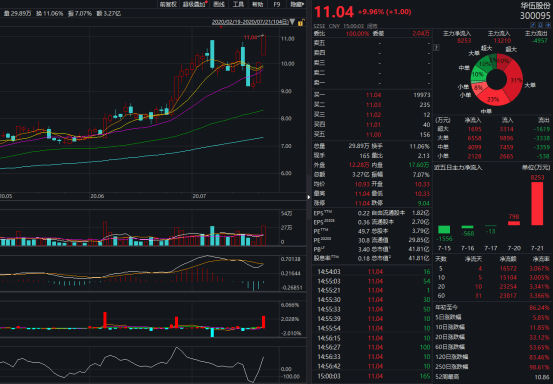Open the 帮助 menu
Image resolution: width=553 pixels, height=384 pixels.
tap(257, 4)
